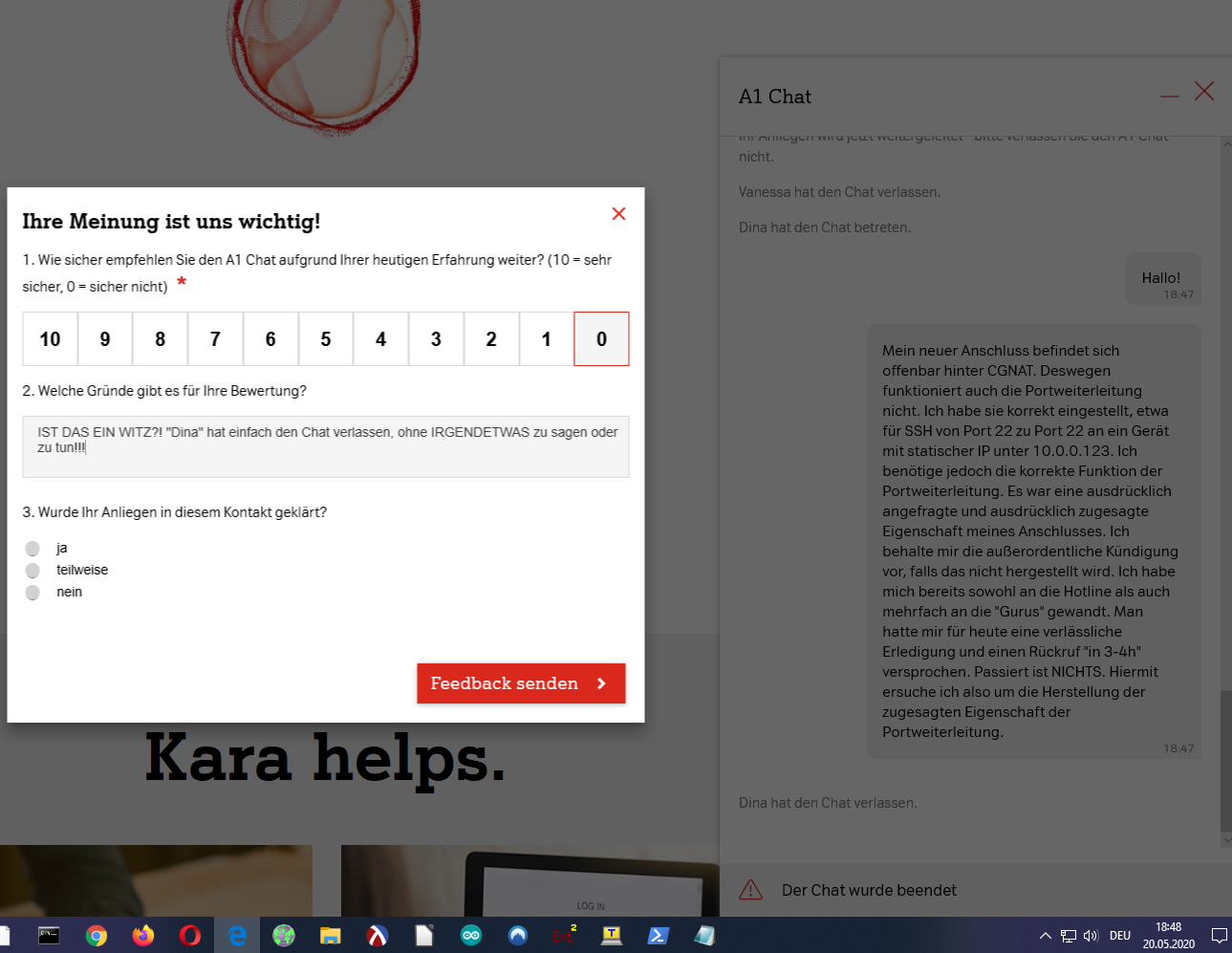
Task: Open File Explorer from the taskbar
Action: pos(330,936)
